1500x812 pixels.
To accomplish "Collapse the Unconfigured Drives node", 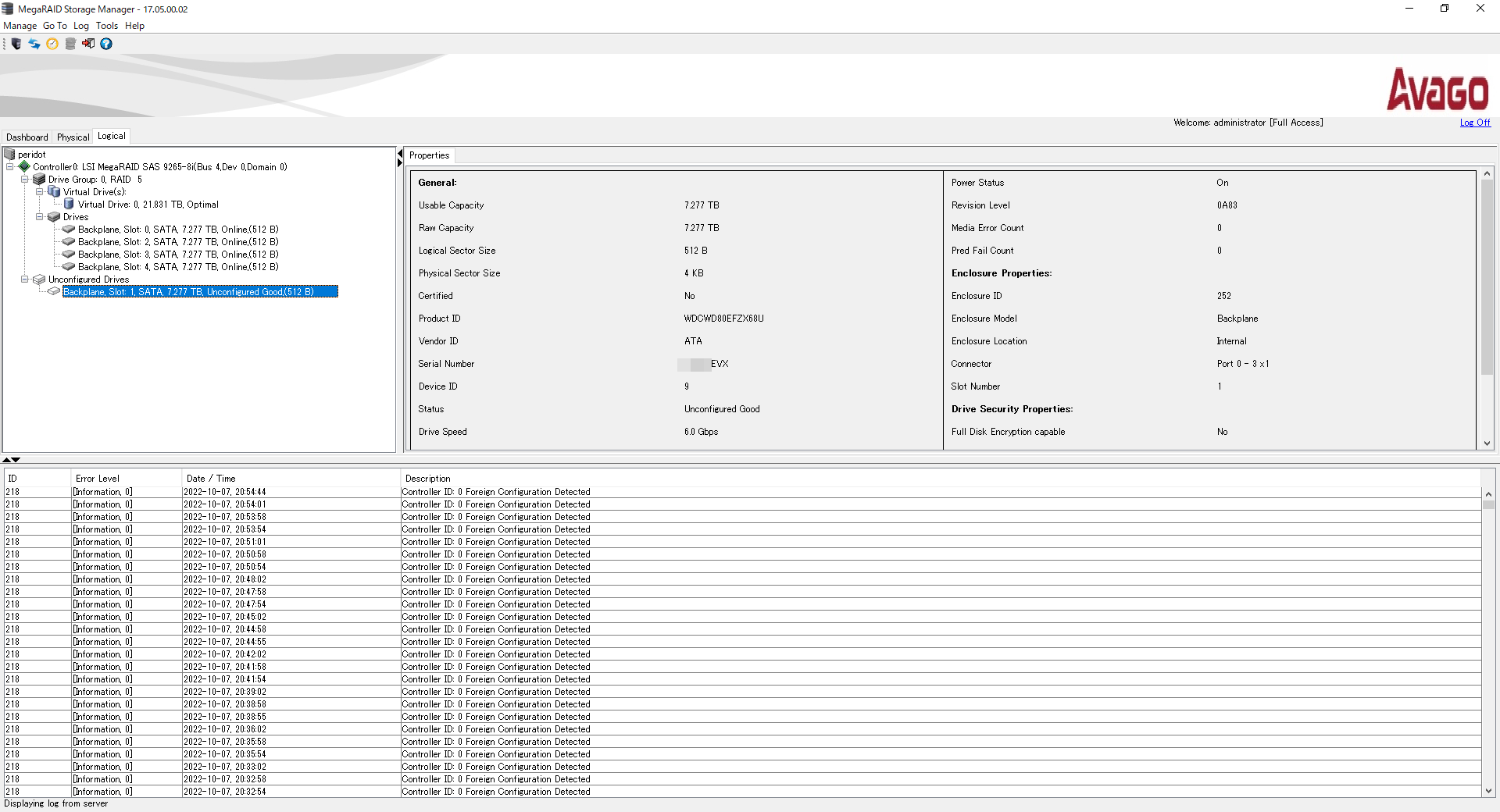I will coord(24,279).
